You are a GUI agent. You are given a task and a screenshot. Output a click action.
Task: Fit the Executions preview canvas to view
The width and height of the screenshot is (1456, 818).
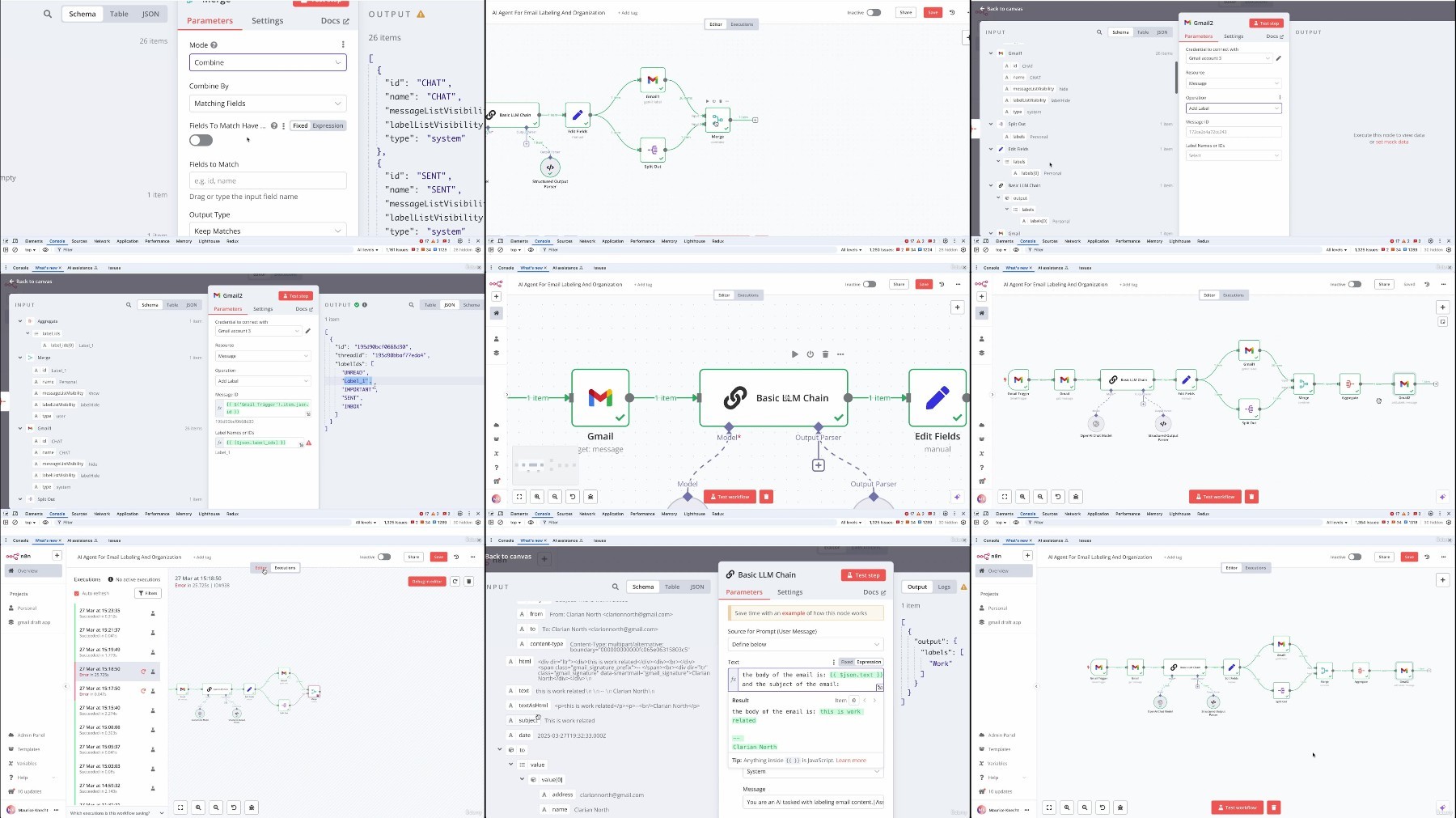[180, 807]
